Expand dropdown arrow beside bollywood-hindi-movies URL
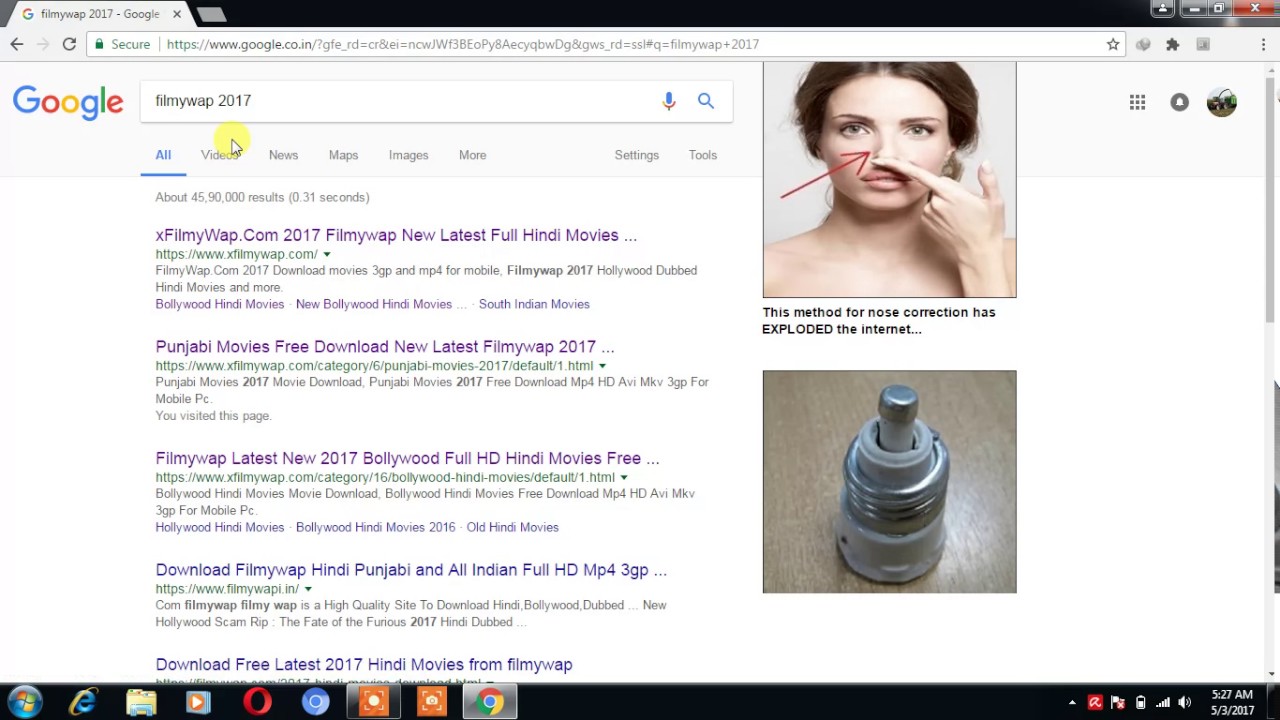 tap(623, 478)
